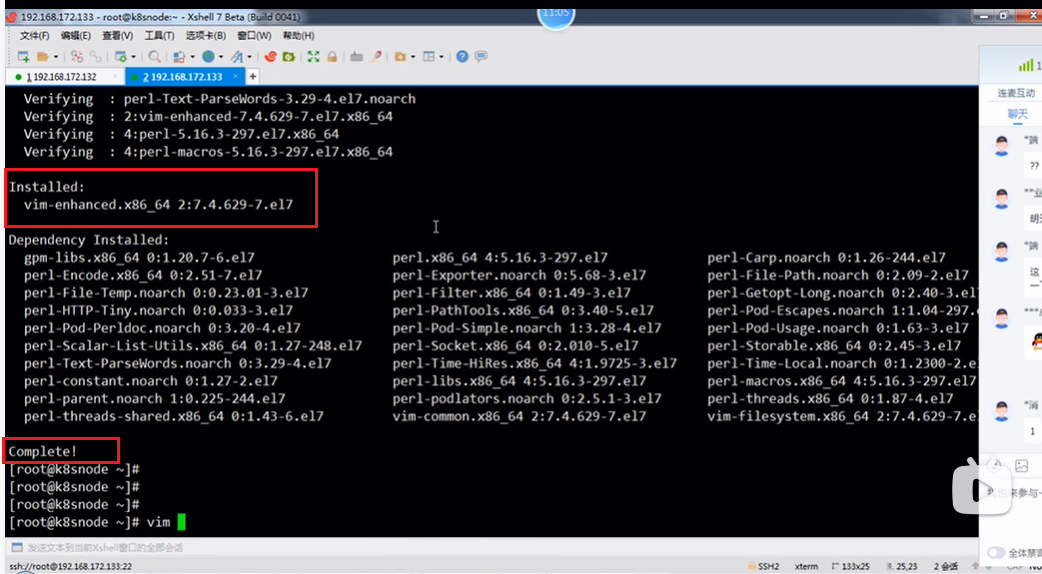Click the Disconnect toolbar icon
This screenshot has width=1042, height=574.
[x=77, y=56]
